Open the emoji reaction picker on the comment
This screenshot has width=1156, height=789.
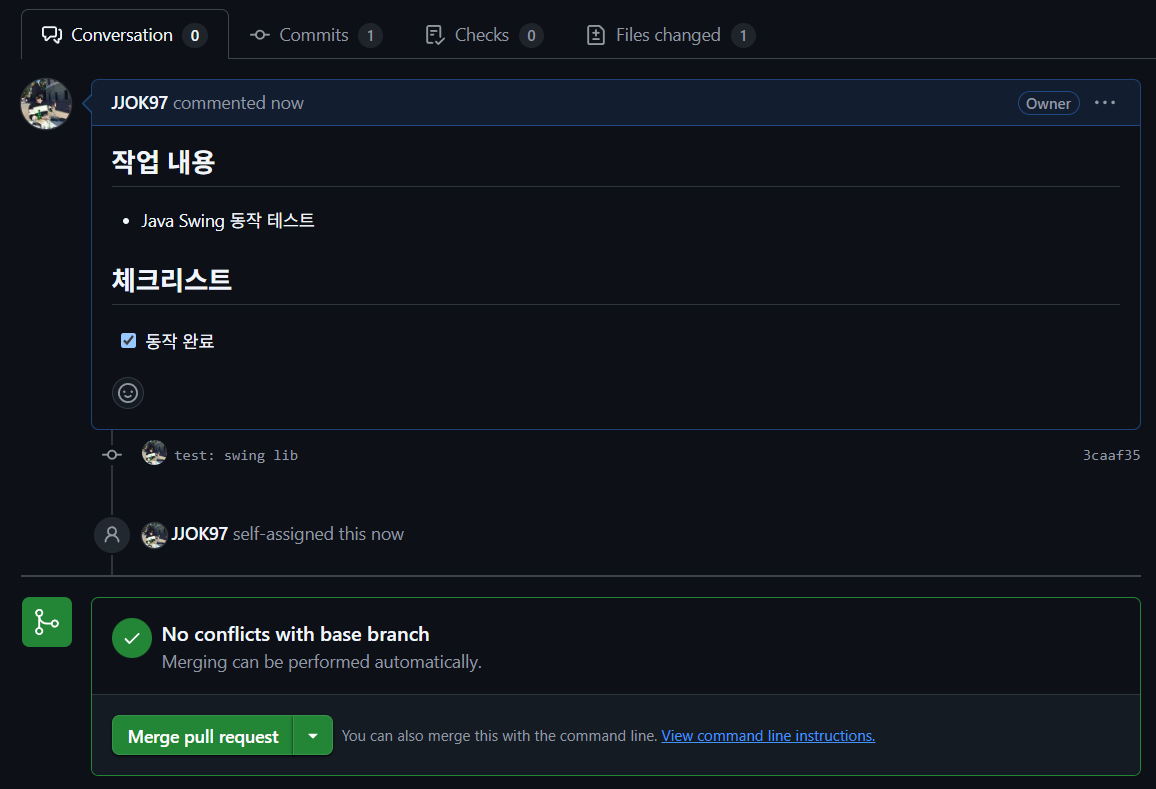[x=128, y=393]
